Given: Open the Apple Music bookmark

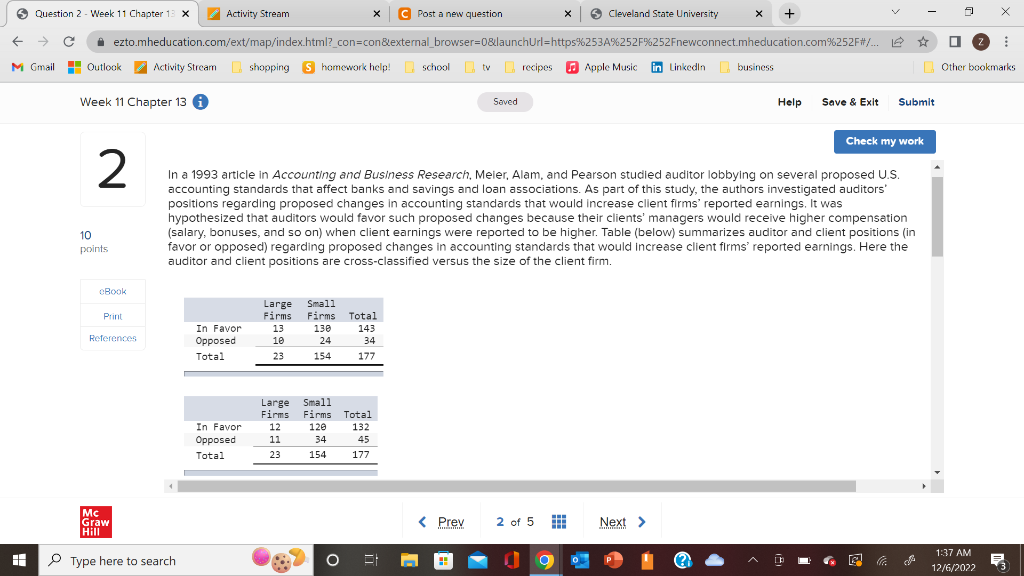Looking at the screenshot, I should point(601,67).
